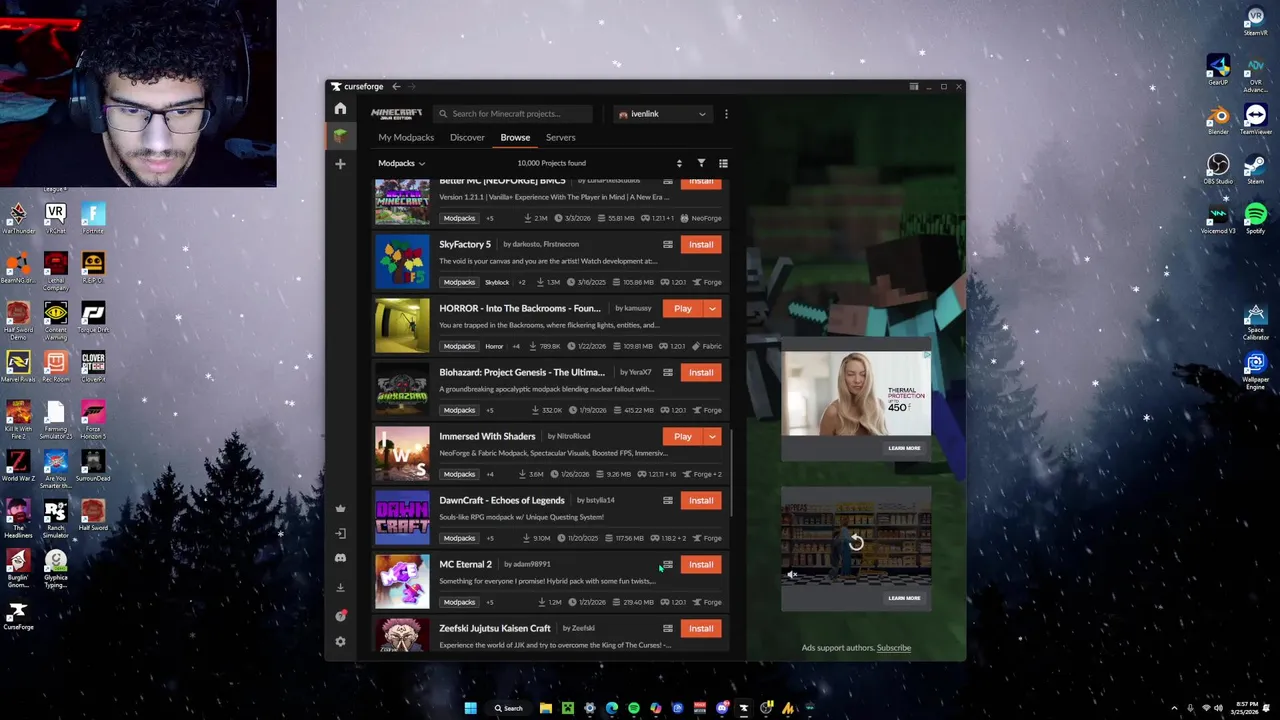Open the Discord icon in CurseForge sidebar
Image resolution: width=1280 pixels, height=720 pixels.
[340, 558]
